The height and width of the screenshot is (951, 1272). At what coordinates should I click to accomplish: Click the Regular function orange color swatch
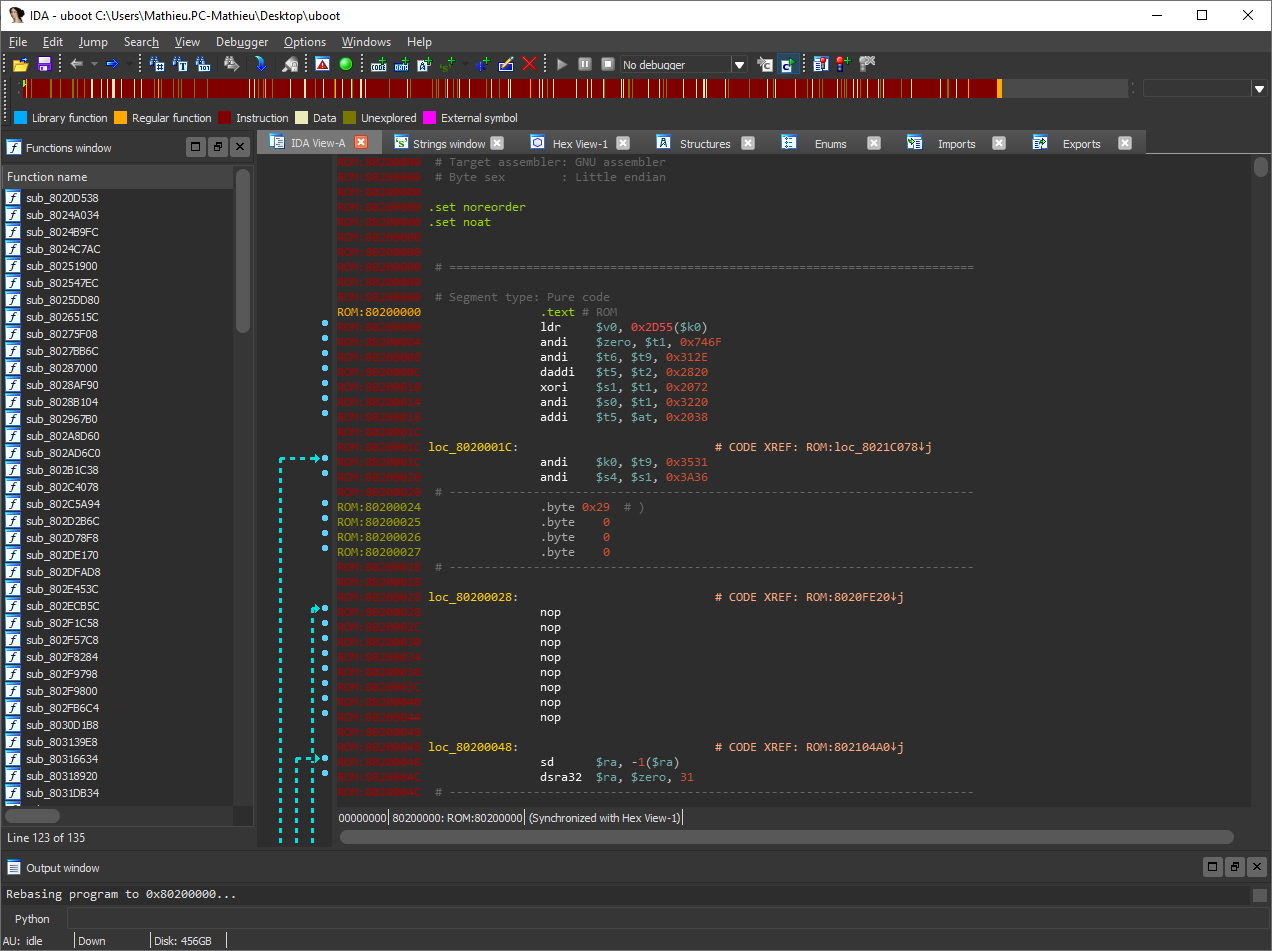coord(120,118)
